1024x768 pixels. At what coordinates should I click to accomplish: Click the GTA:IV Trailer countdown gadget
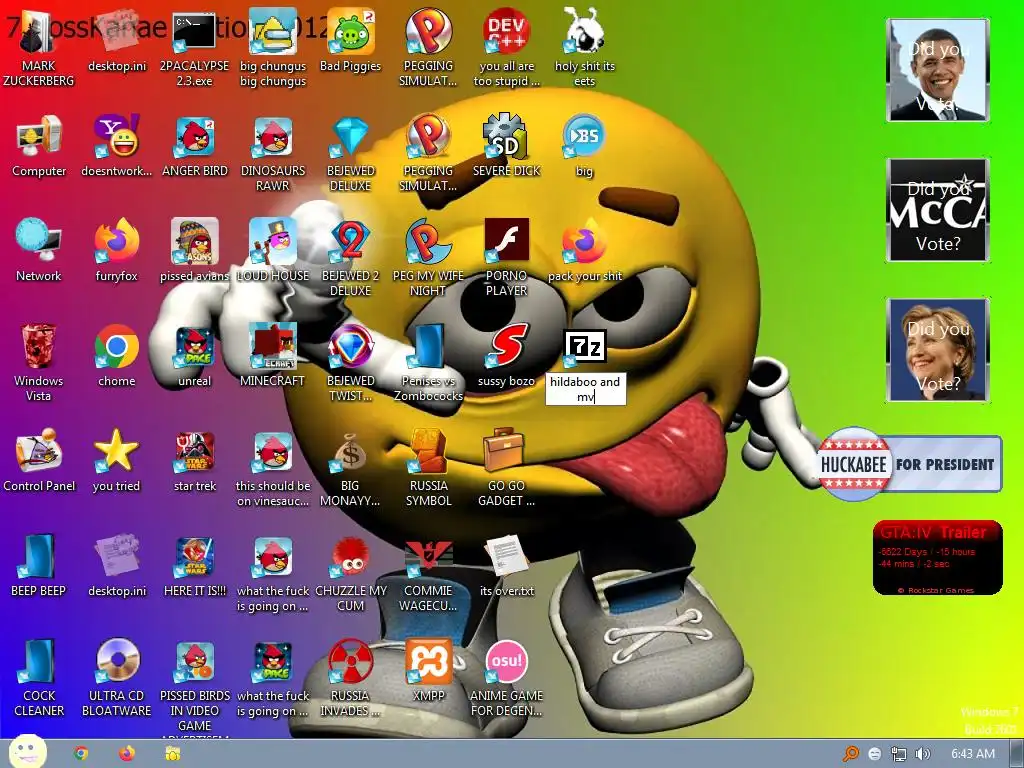[x=938, y=558]
